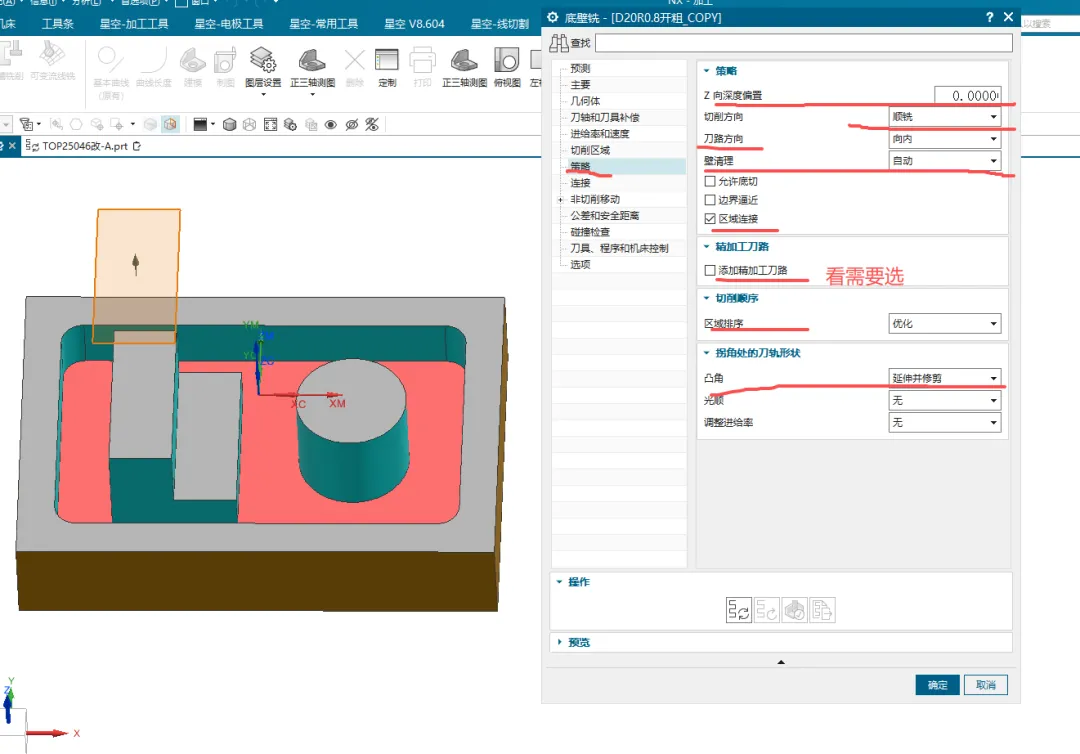Click the 曲线长度 curve length icon

[154, 60]
